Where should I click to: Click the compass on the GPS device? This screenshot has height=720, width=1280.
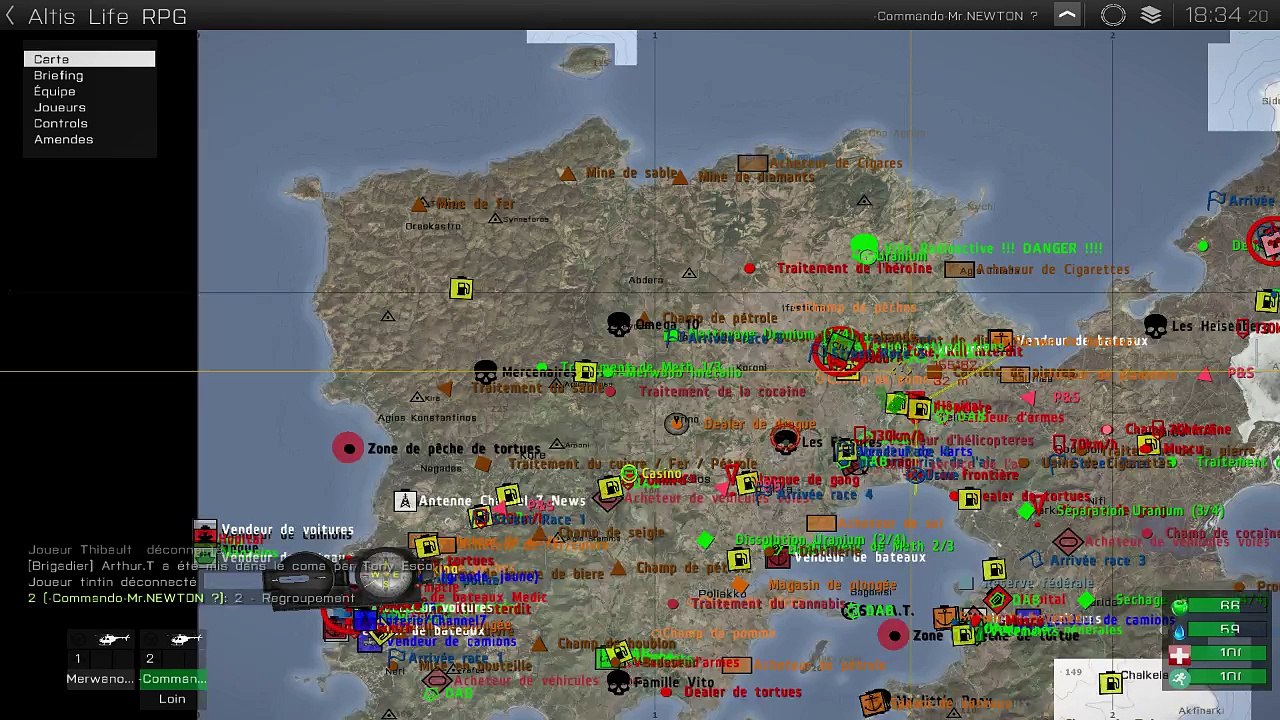[385, 576]
